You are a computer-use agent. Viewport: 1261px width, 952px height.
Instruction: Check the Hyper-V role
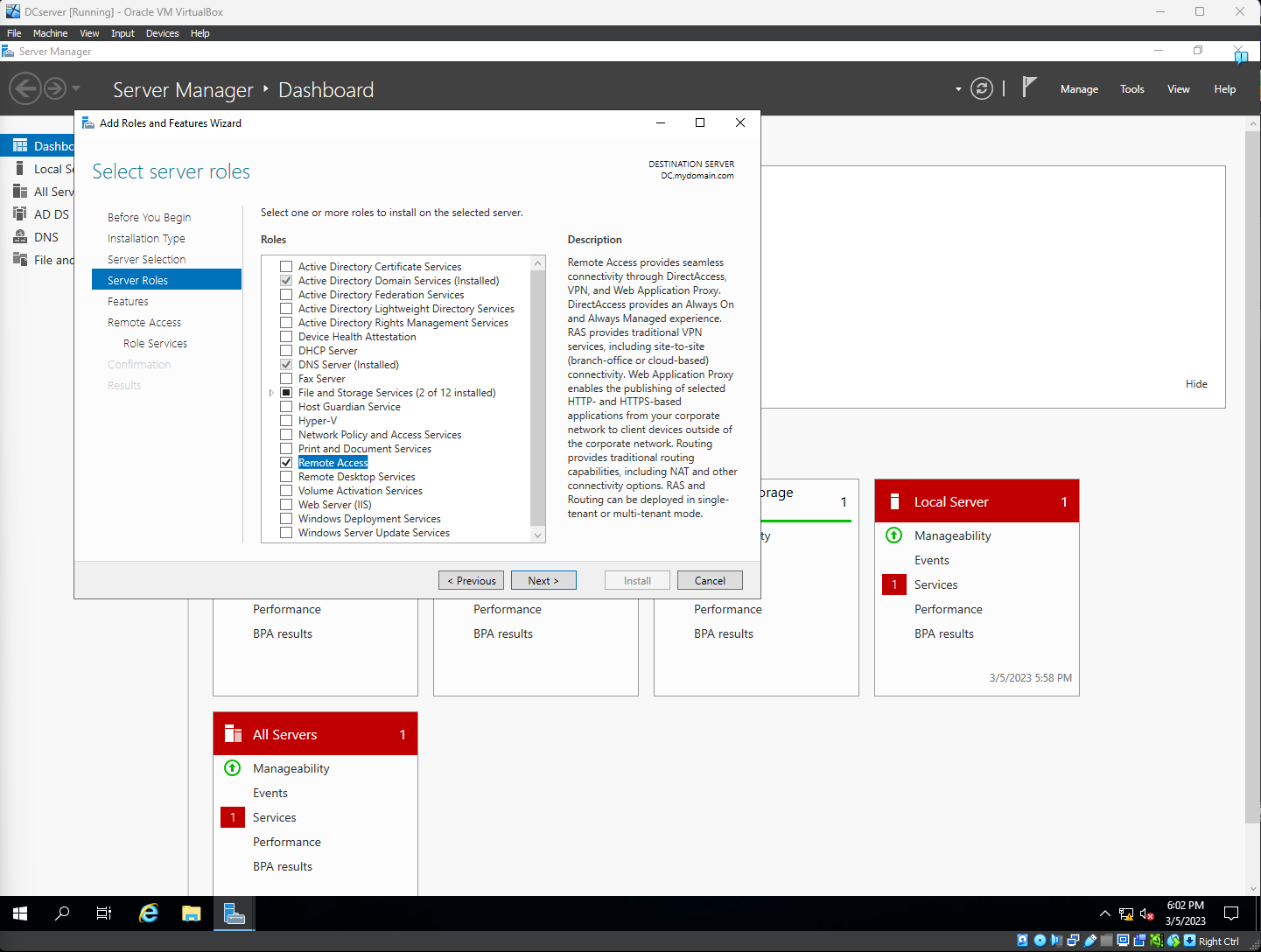(286, 420)
